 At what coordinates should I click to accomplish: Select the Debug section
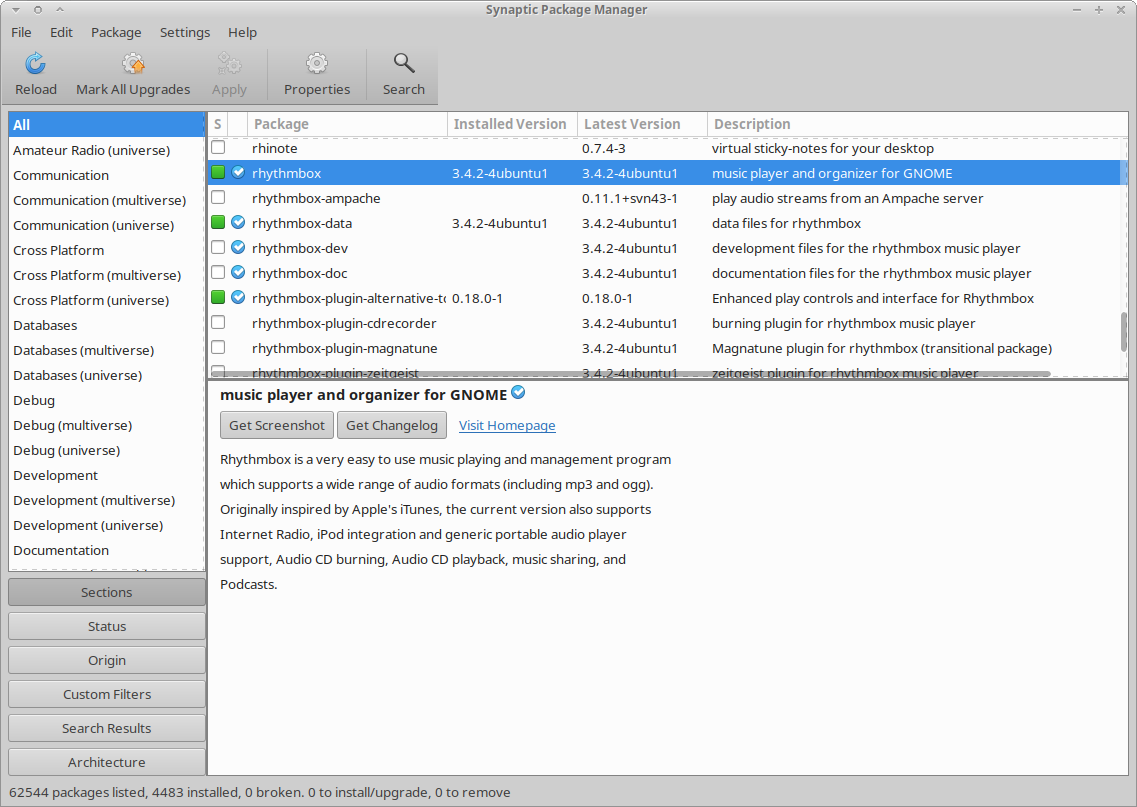click(107, 400)
